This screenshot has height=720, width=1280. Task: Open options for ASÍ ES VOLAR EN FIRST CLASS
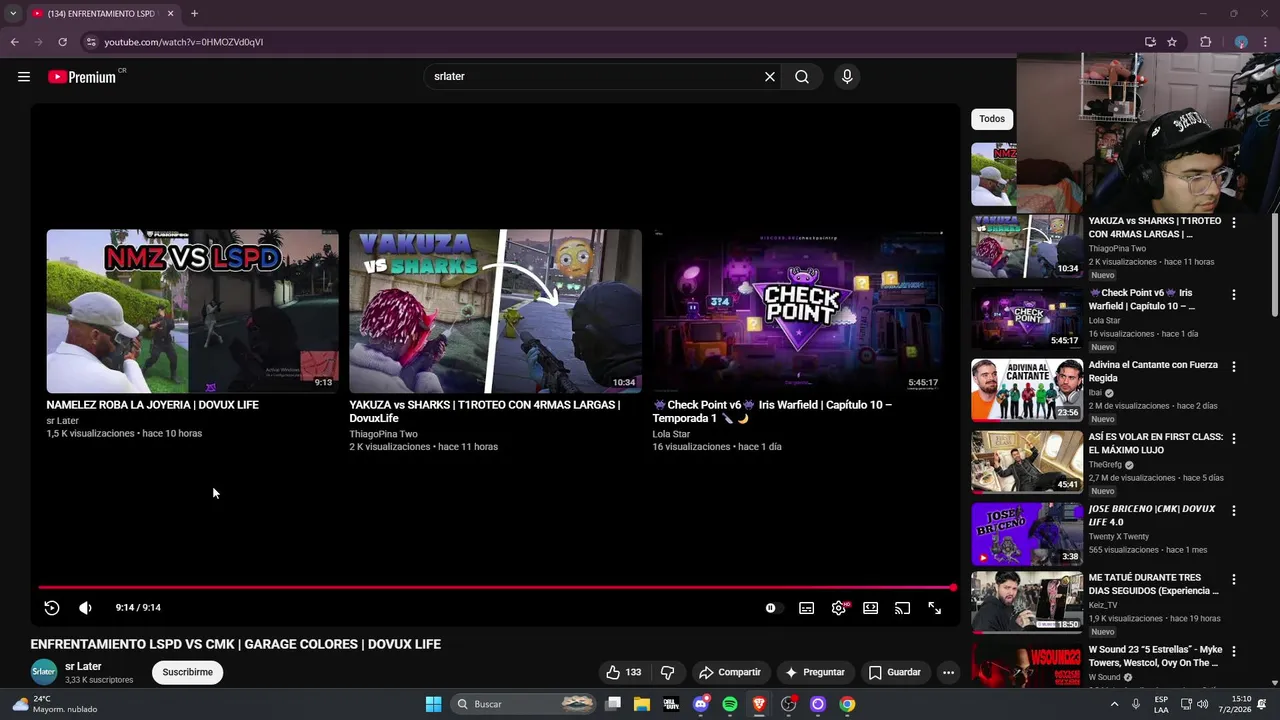click(x=1233, y=439)
